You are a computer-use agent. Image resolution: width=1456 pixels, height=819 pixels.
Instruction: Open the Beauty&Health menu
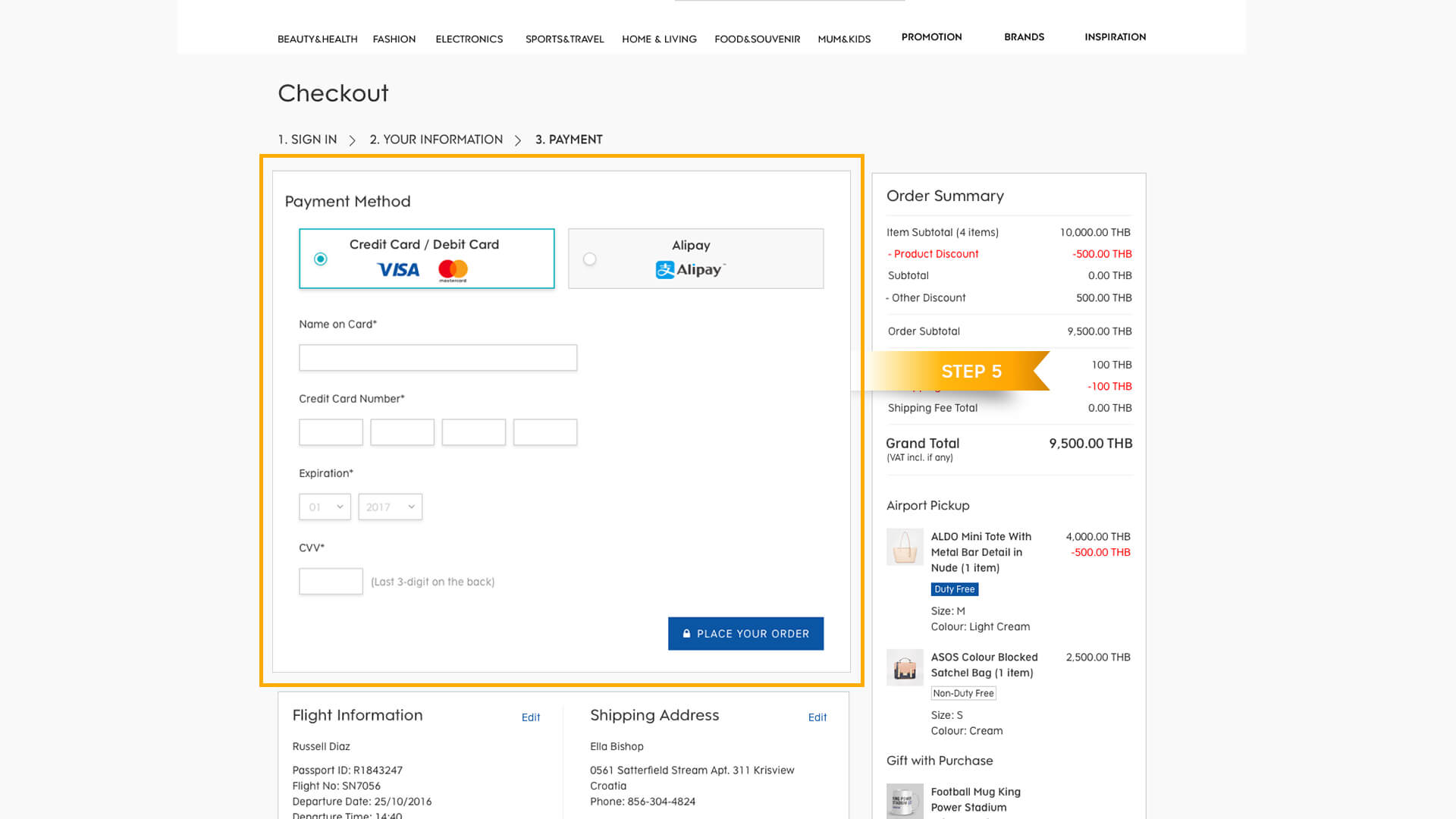coord(317,39)
